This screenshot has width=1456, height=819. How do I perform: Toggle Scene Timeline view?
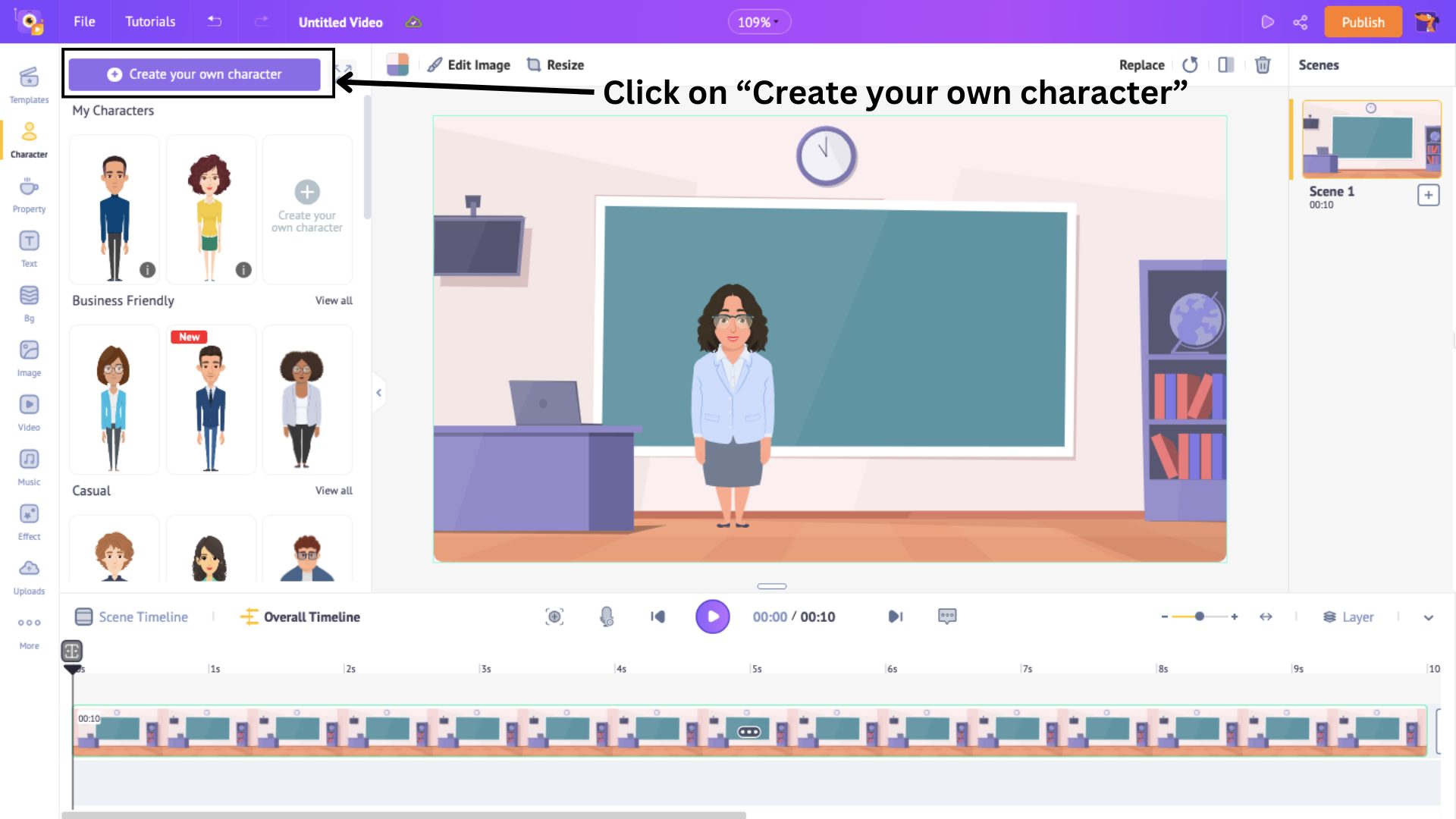(x=131, y=616)
